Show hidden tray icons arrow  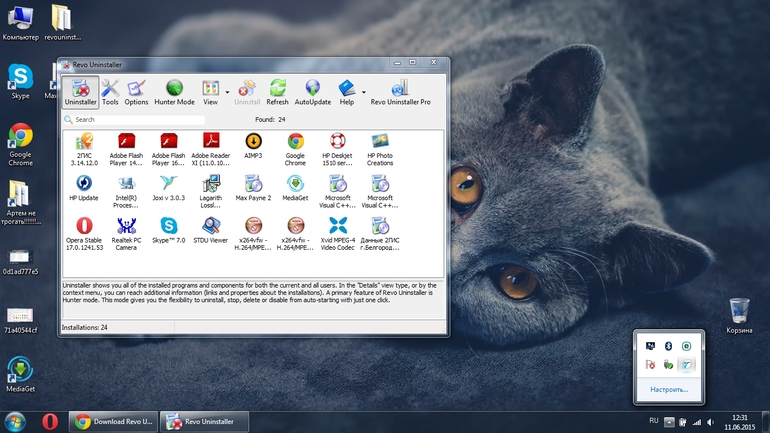(x=669, y=422)
